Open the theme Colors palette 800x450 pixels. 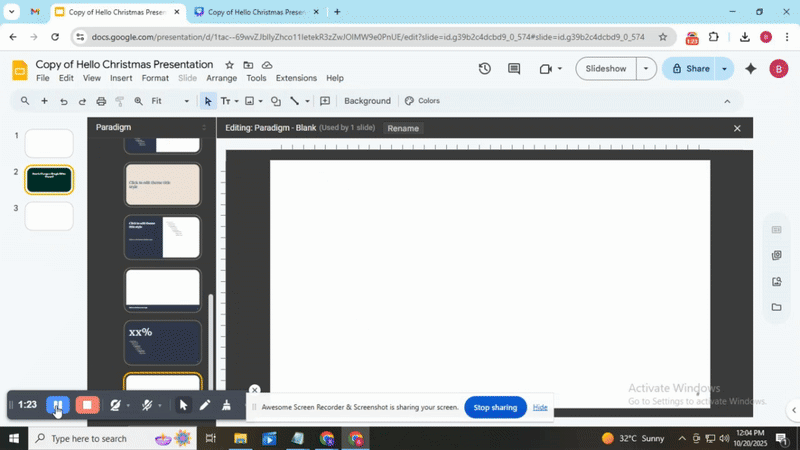click(422, 101)
